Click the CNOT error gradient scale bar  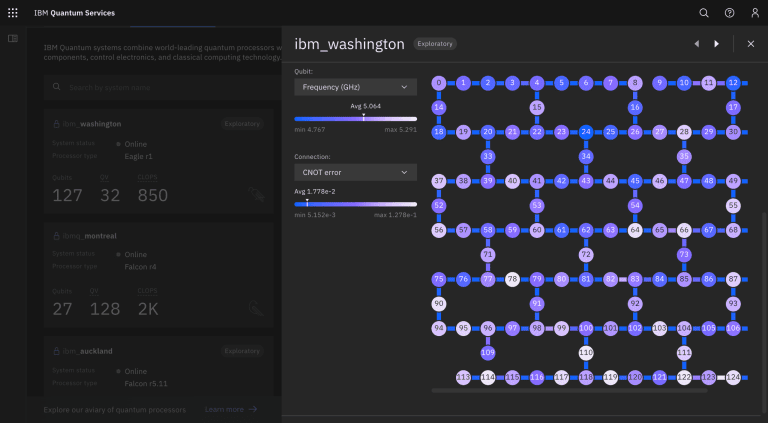(355, 203)
